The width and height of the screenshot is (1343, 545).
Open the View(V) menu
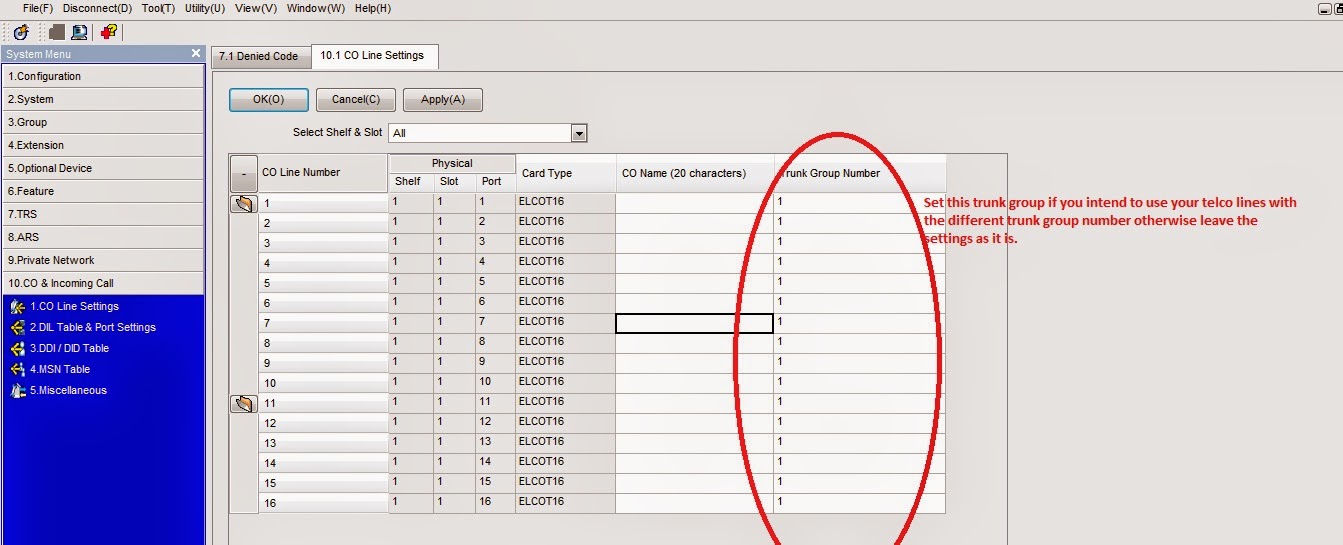coord(256,8)
